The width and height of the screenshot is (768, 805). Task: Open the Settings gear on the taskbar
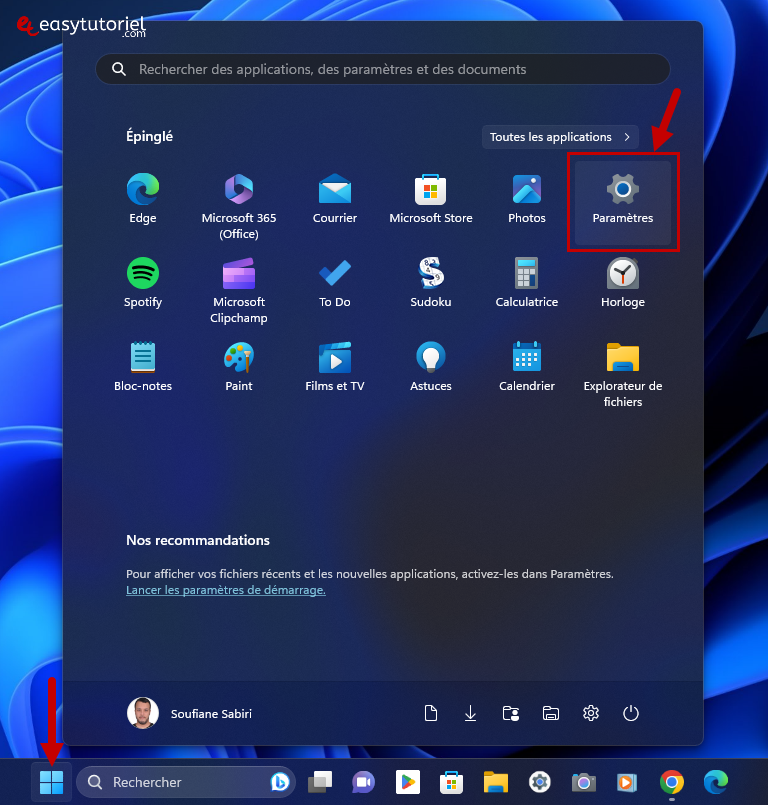[x=540, y=782]
